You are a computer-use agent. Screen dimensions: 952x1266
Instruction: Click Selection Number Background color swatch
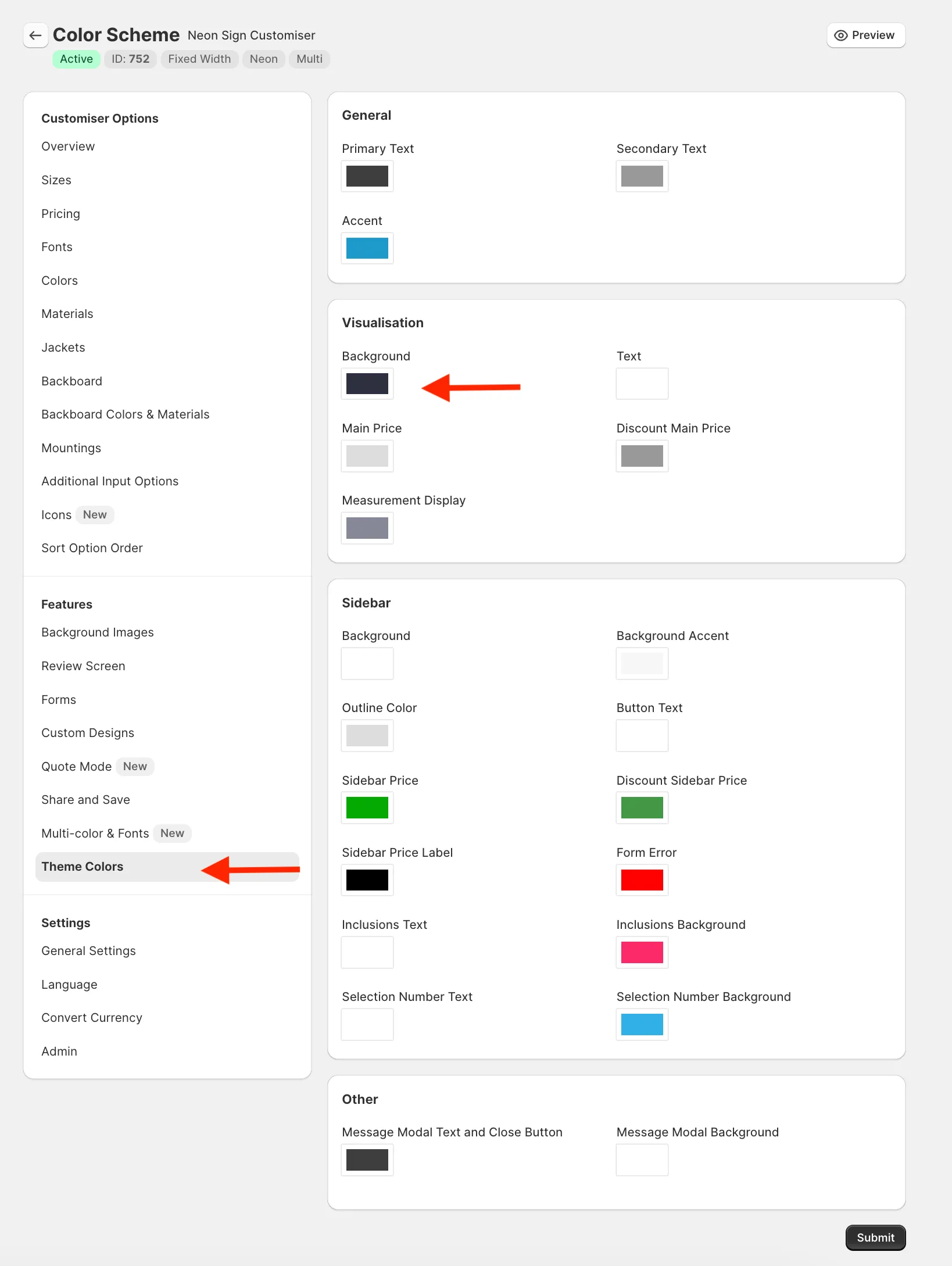[x=642, y=1024]
